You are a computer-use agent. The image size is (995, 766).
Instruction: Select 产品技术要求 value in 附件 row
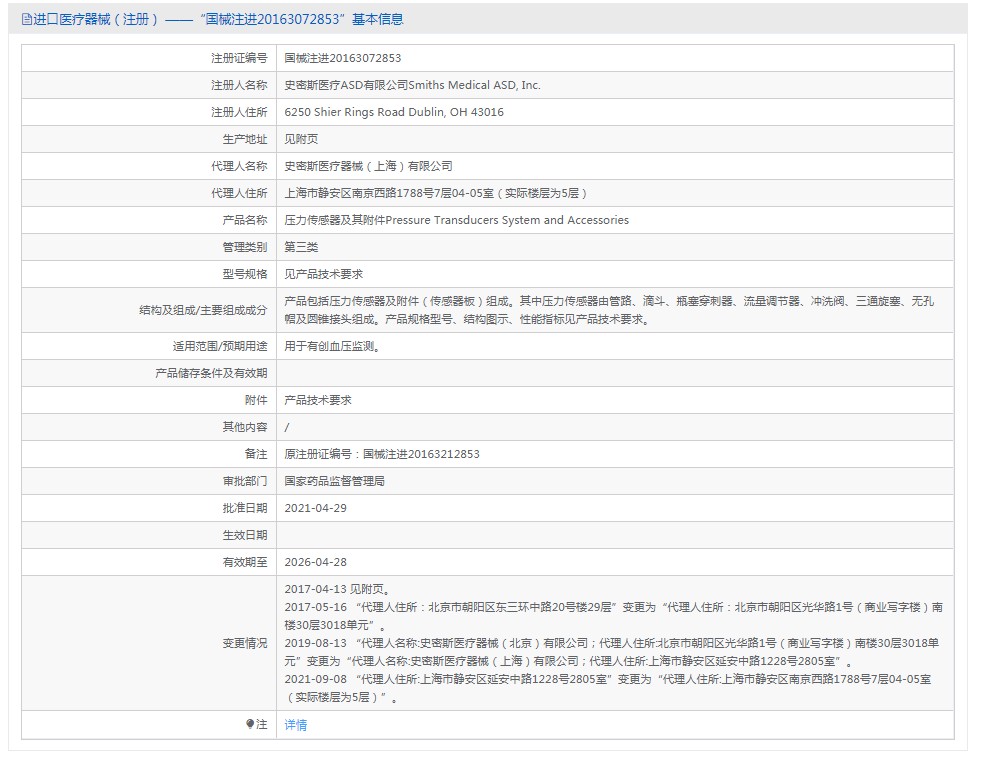pyautogui.click(x=317, y=400)
